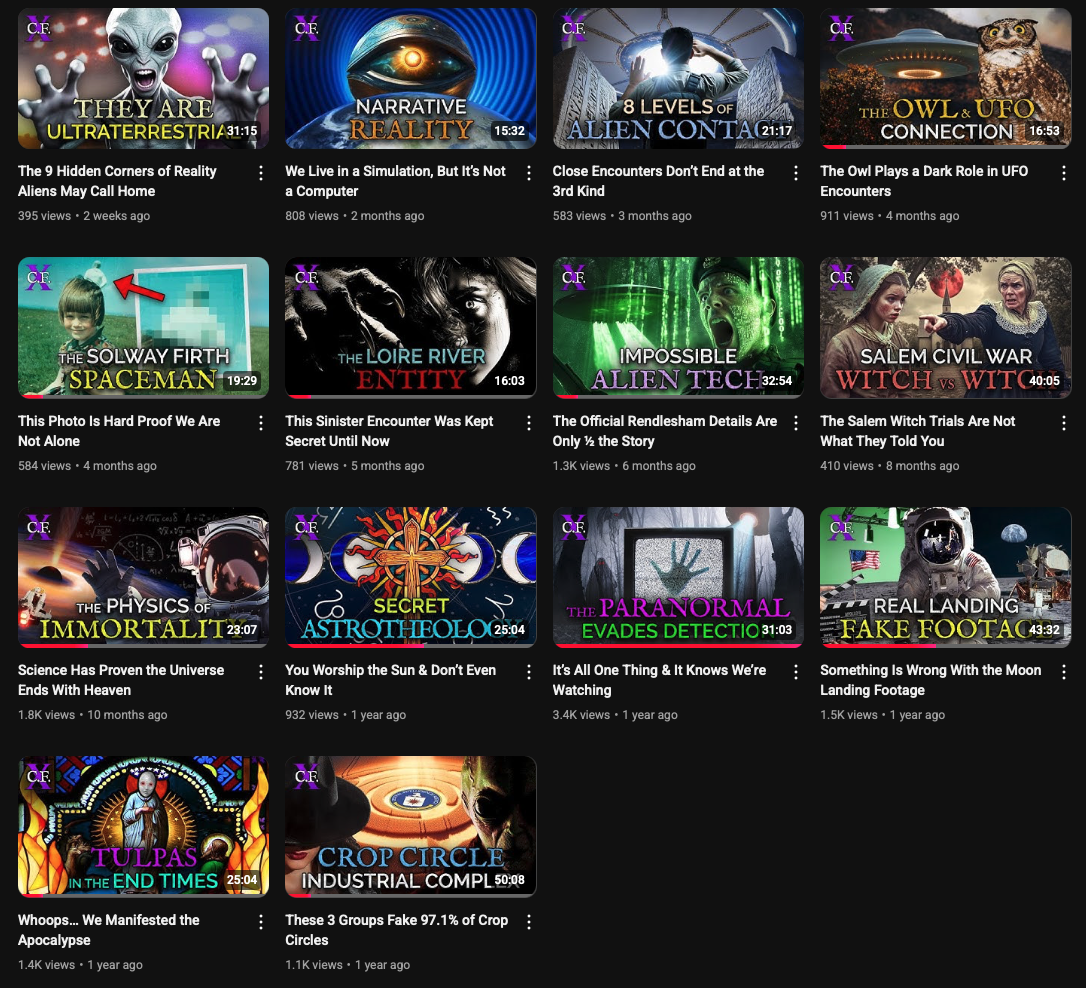Click title 'Science Has Proven the Universe Ends'
Image resolution: width=1086 pixels, height=988 pixels.
coord(121,680)
